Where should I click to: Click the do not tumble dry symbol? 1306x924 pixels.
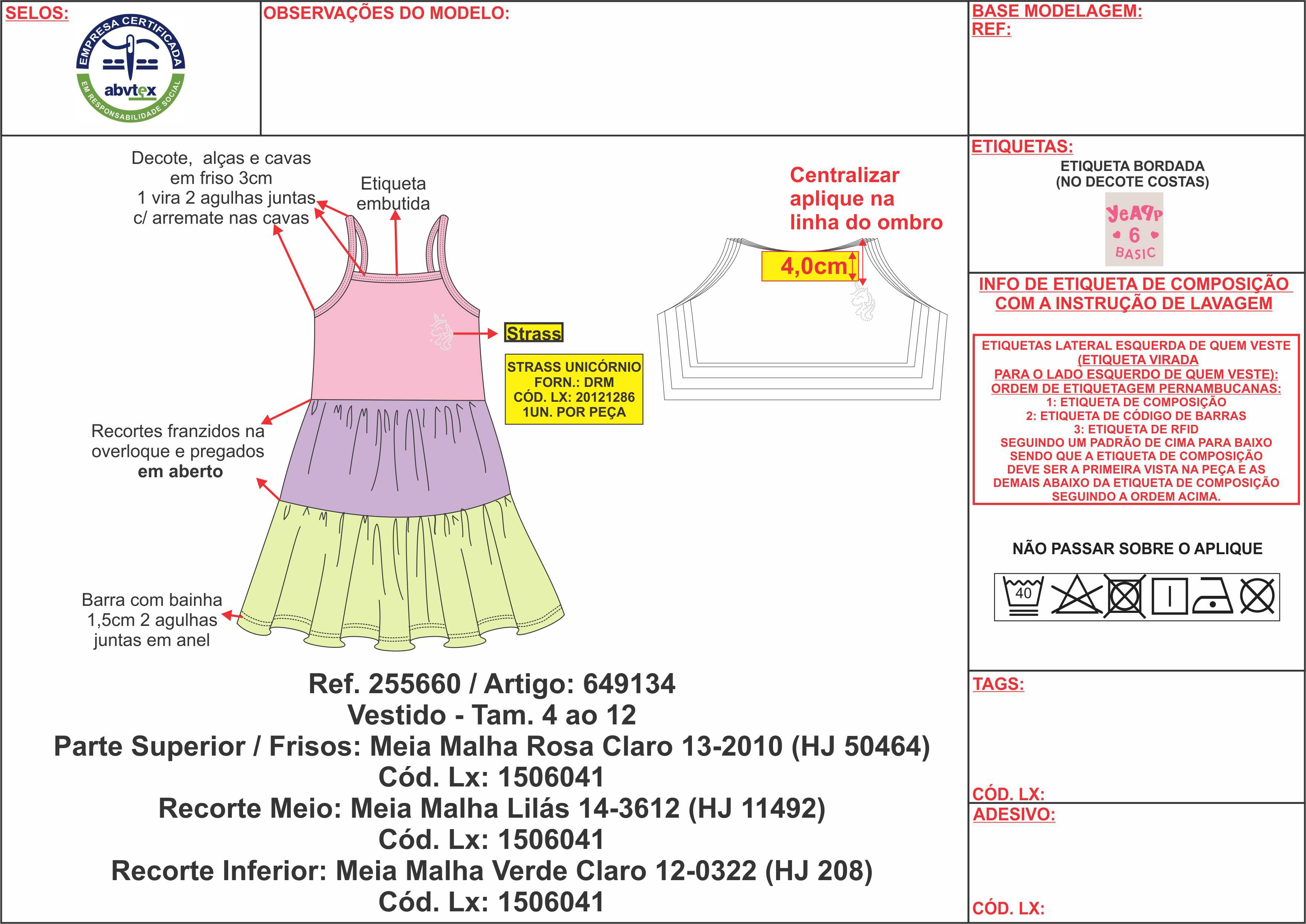click(x=1124, y=596)
